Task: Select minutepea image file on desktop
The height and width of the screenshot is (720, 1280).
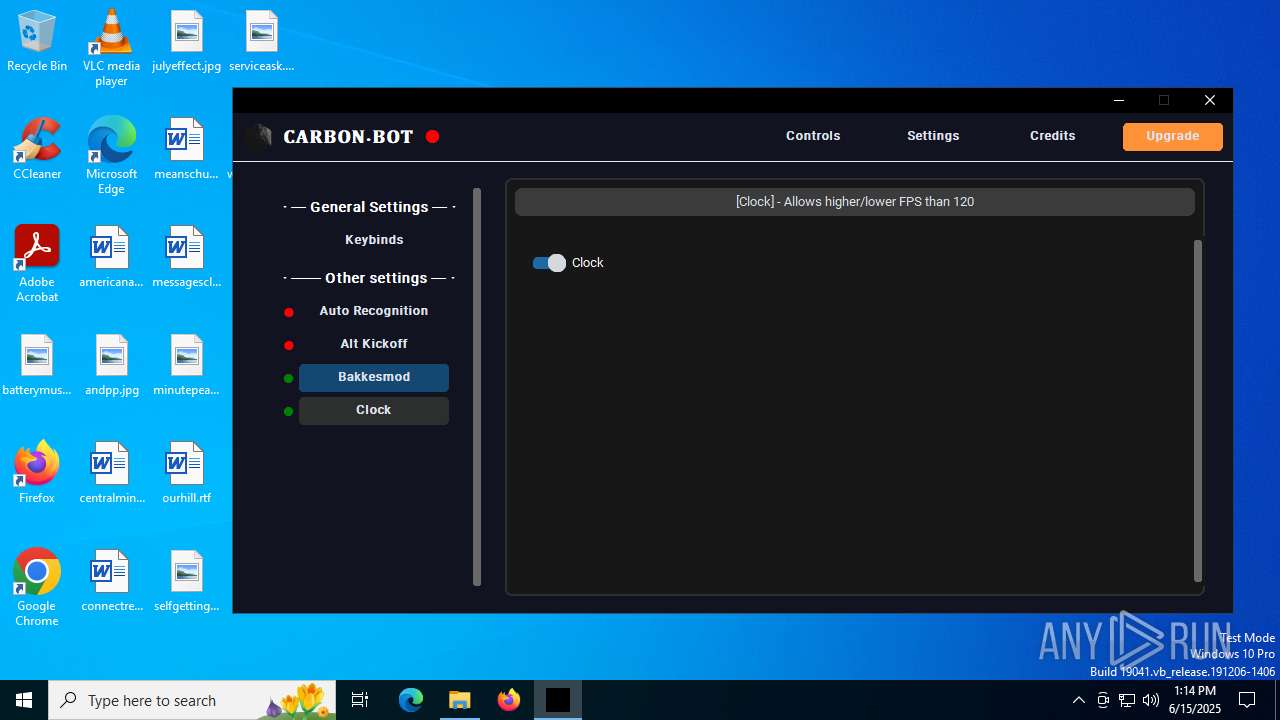Action: (x=186, y=366)
